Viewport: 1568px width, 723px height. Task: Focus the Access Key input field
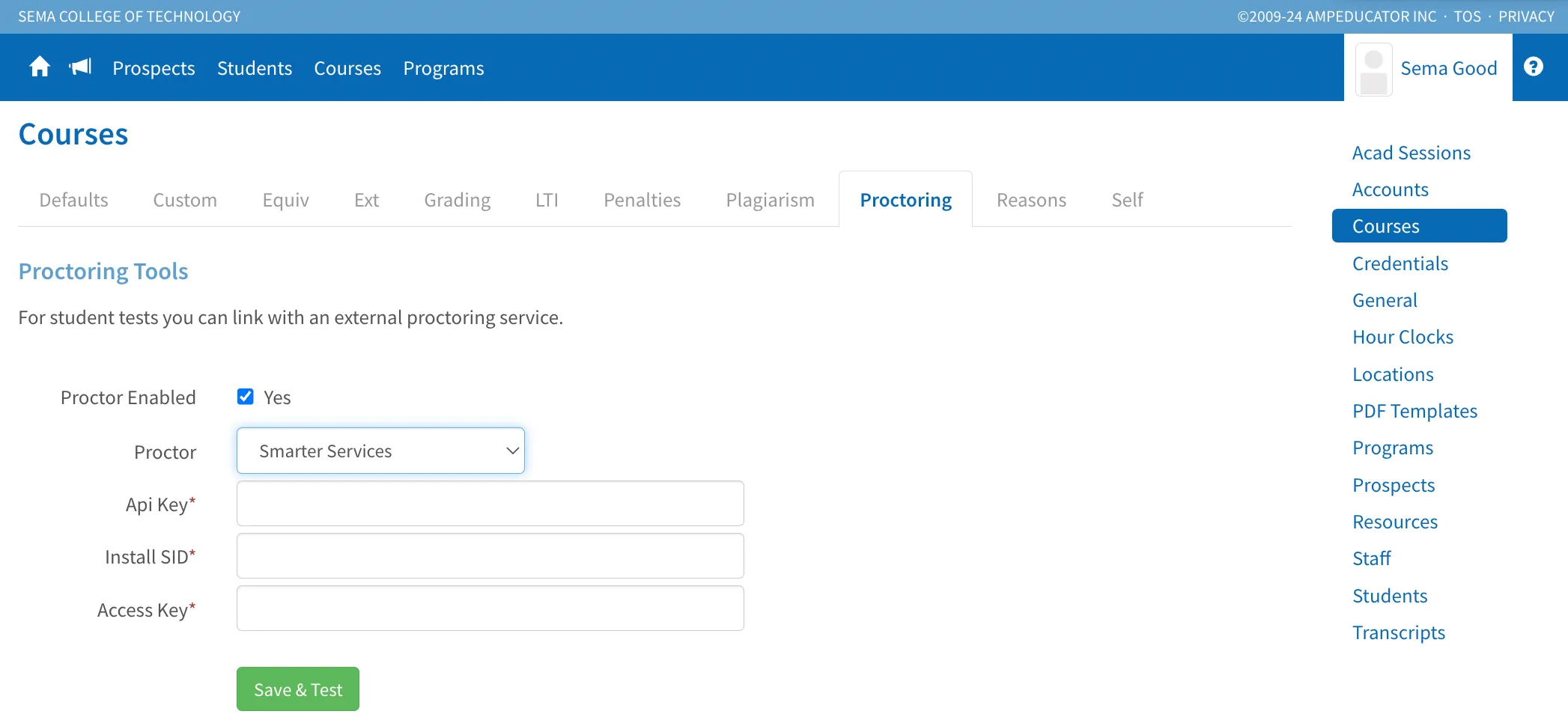click(490, 608)
